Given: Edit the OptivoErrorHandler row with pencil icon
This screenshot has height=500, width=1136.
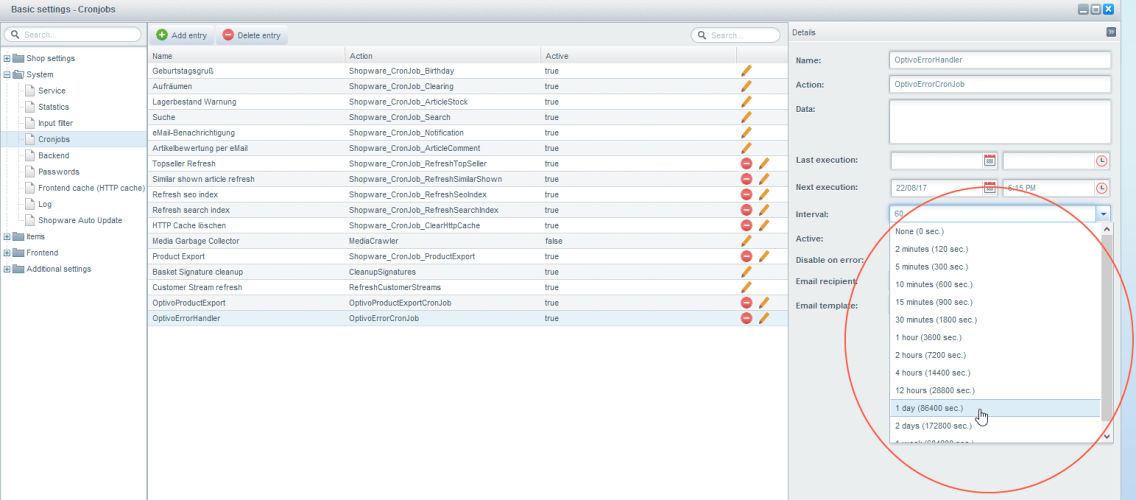Looking at the screenshot, I should click(764, 318).
